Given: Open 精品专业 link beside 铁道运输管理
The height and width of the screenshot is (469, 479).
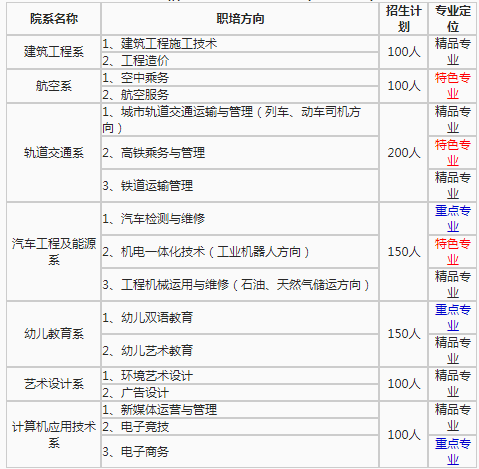Looking at the screenshot, I should coord(452,185).
